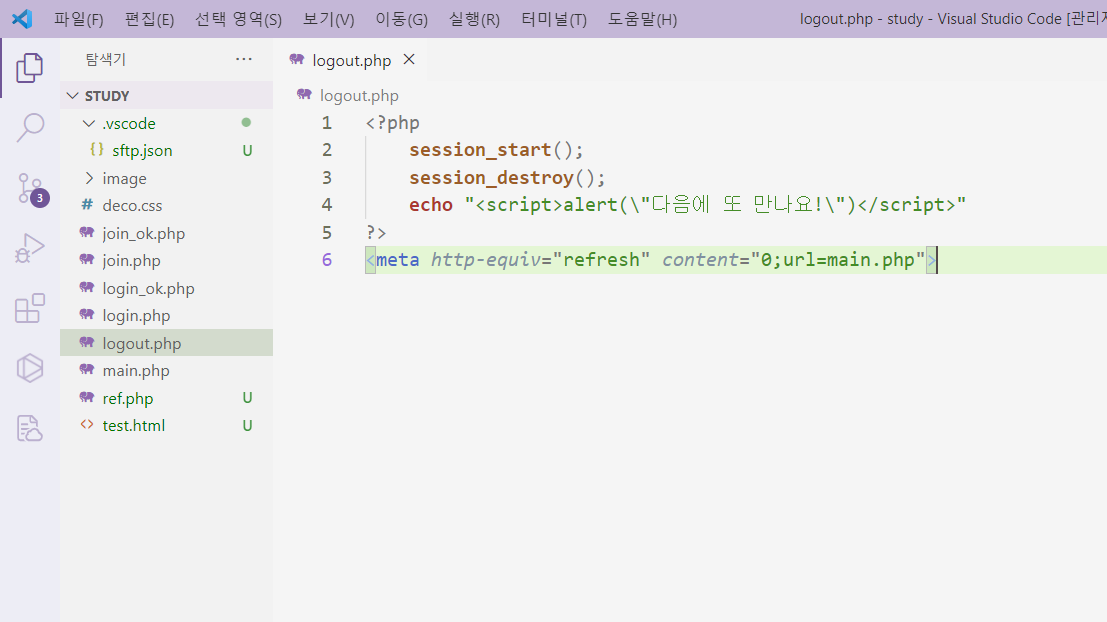Click the green modified dot beside .vscode
Screen dimensions: 1107x622
246,123
